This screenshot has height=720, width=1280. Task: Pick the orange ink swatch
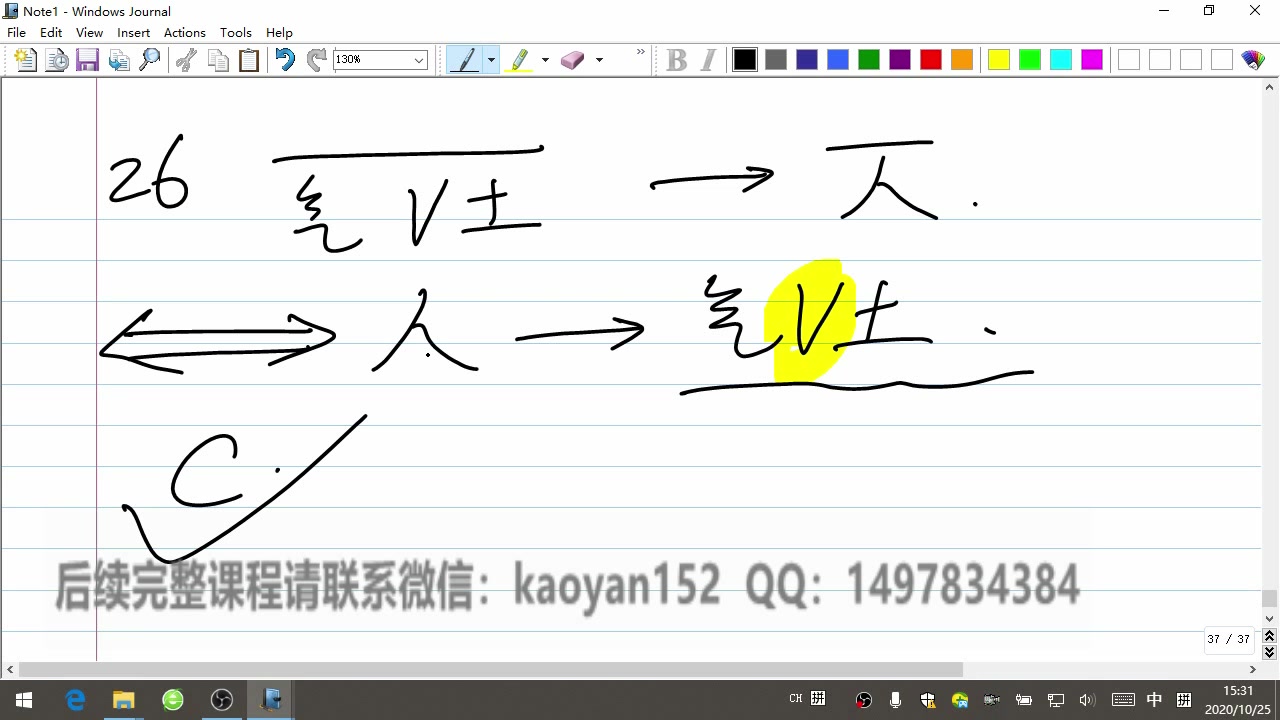tap(962, 60)
